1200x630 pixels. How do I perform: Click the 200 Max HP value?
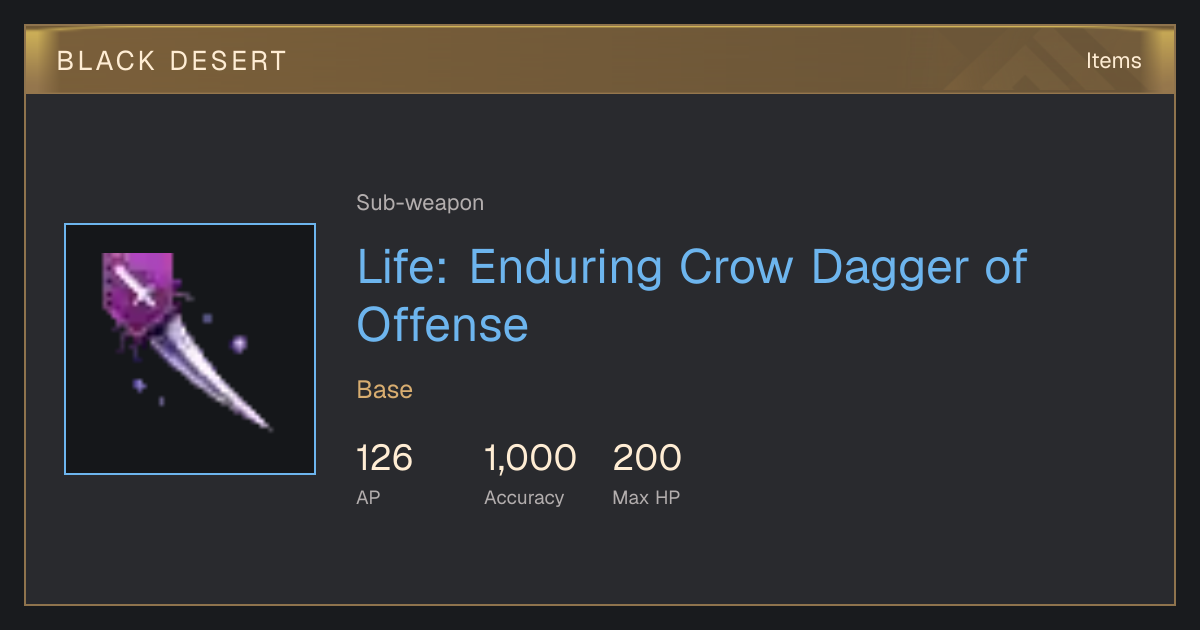click(647, 458)
